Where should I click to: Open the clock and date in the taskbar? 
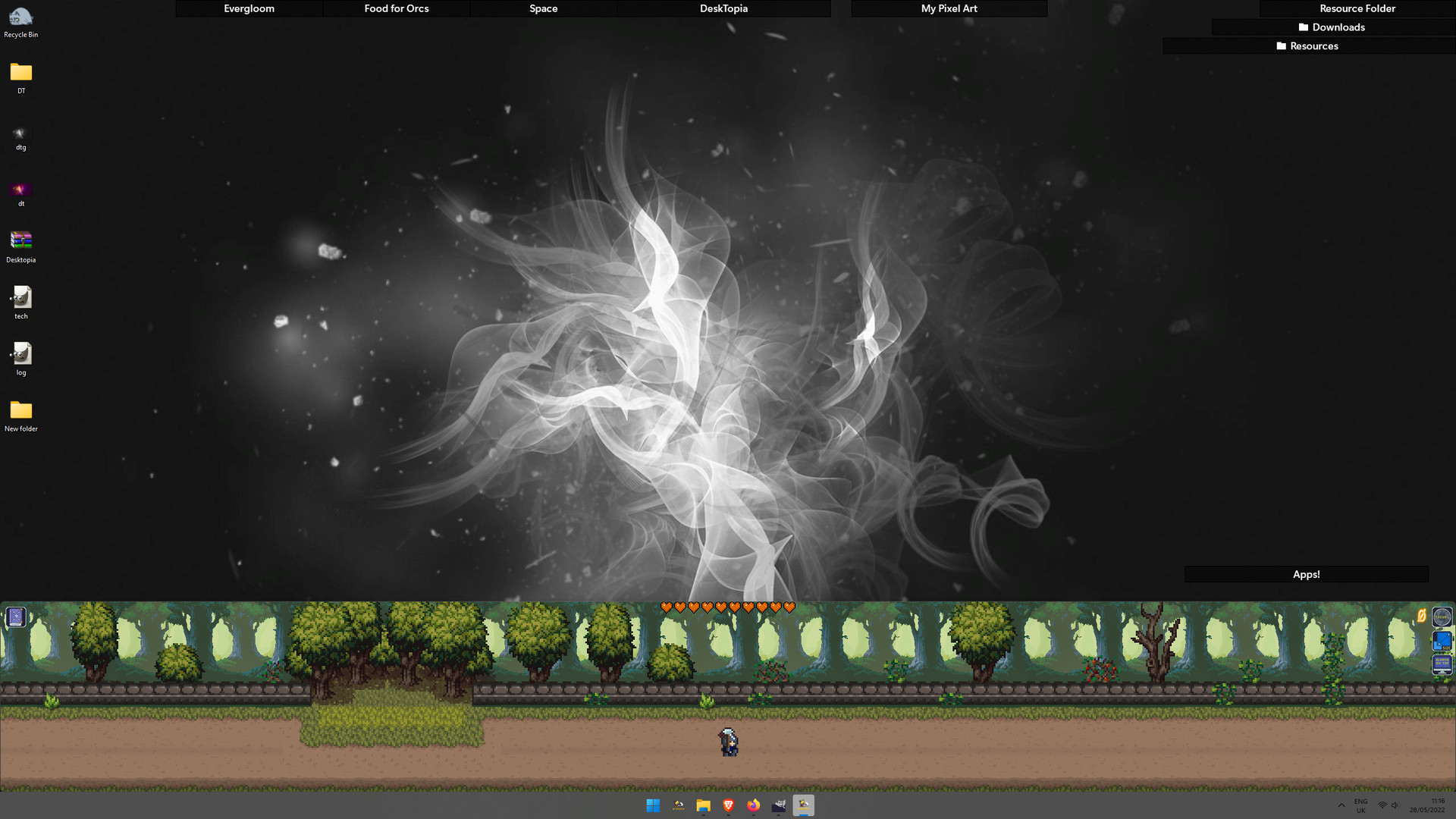pos(1427,805)
